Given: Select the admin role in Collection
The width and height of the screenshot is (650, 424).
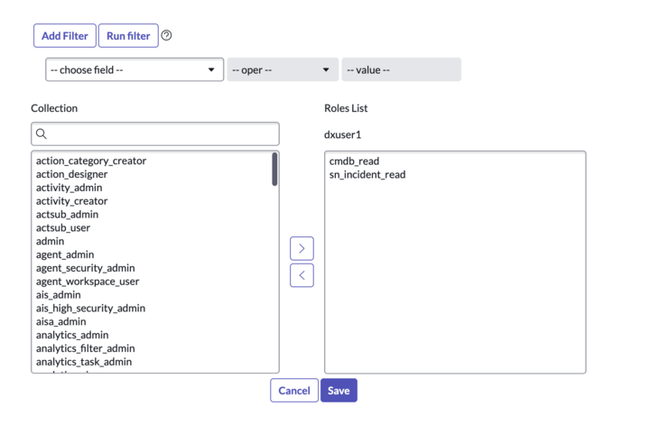Looking at the screenshot, I should tap(50, 241).
